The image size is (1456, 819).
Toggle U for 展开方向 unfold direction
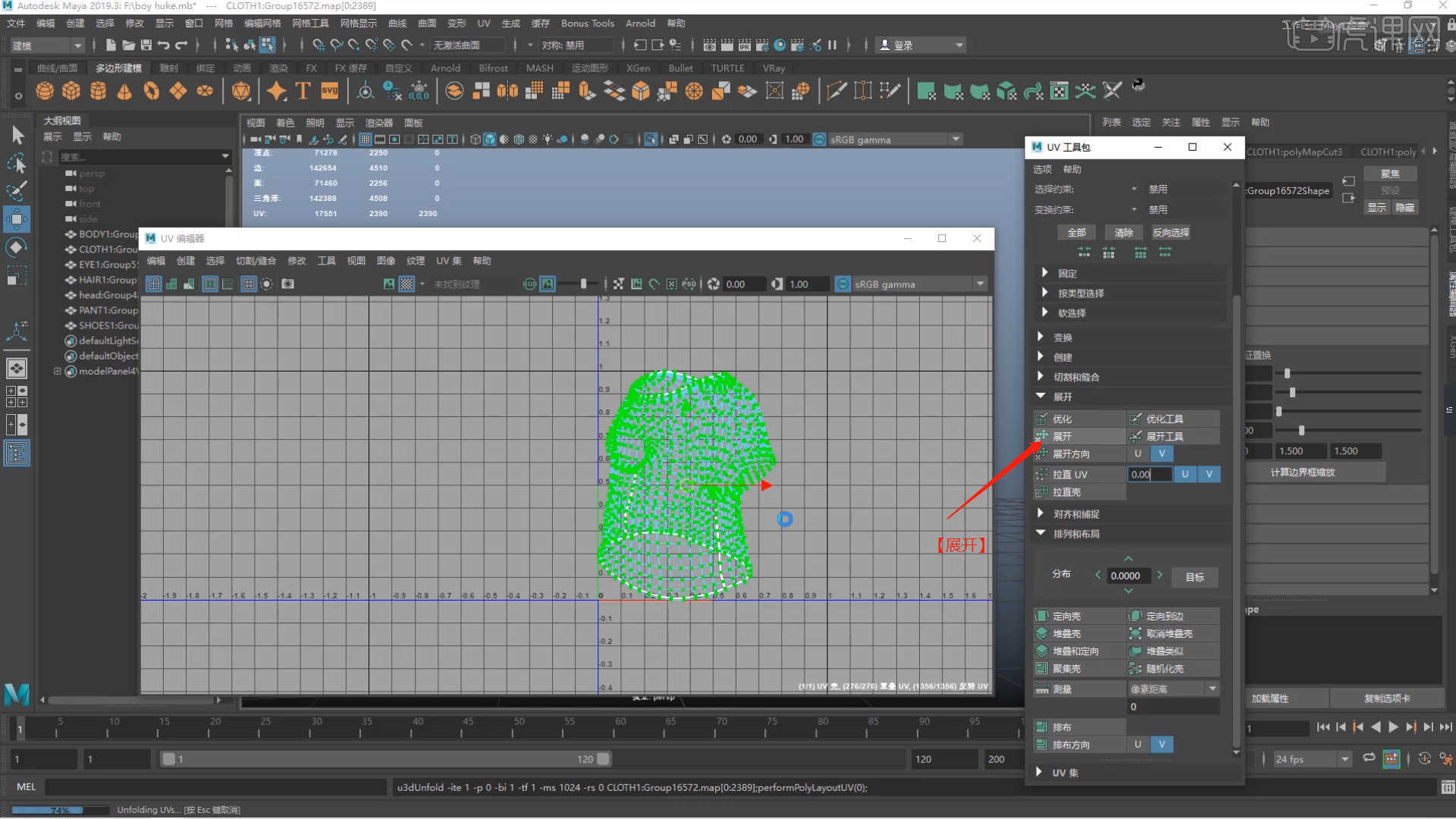[1137, 453]
